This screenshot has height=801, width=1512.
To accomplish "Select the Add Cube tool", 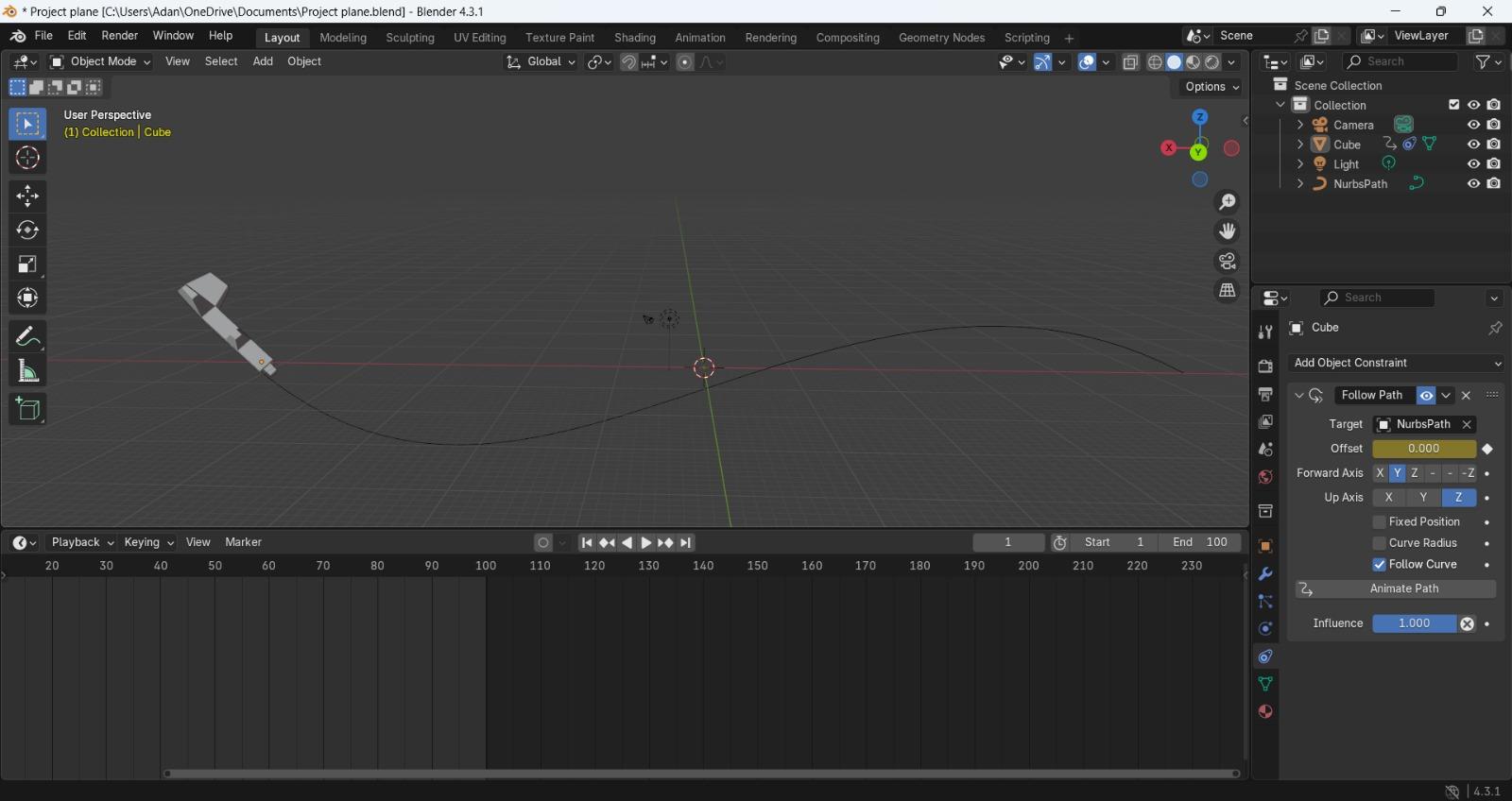I will pos(27,408).
